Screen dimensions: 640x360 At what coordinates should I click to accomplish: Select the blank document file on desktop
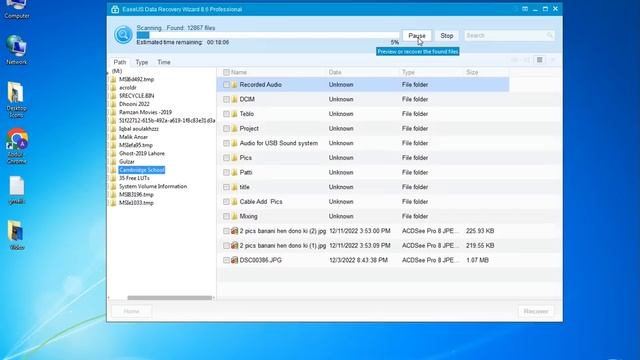click(x=17, y=190)
